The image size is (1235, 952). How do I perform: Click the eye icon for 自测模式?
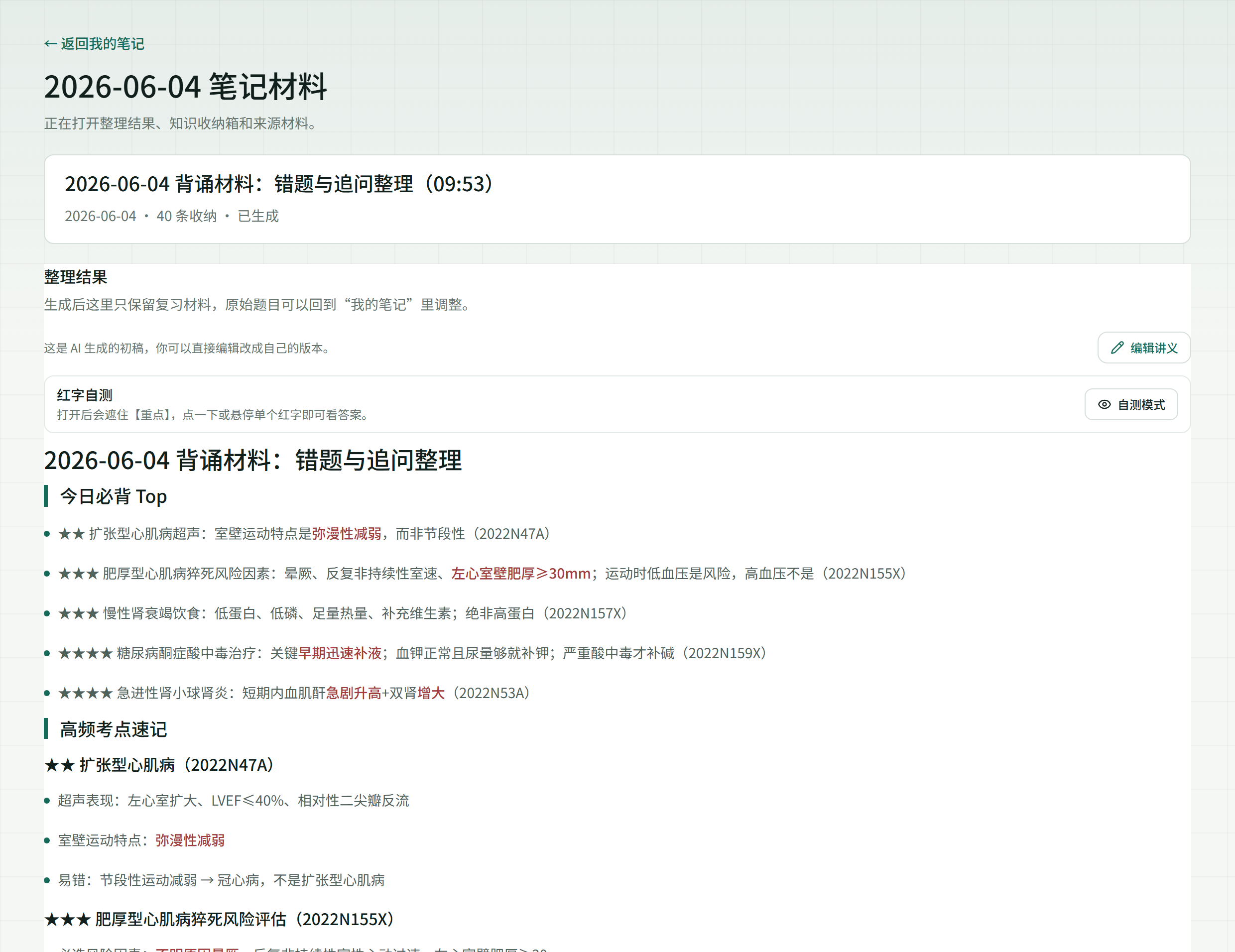[1104, 404]
